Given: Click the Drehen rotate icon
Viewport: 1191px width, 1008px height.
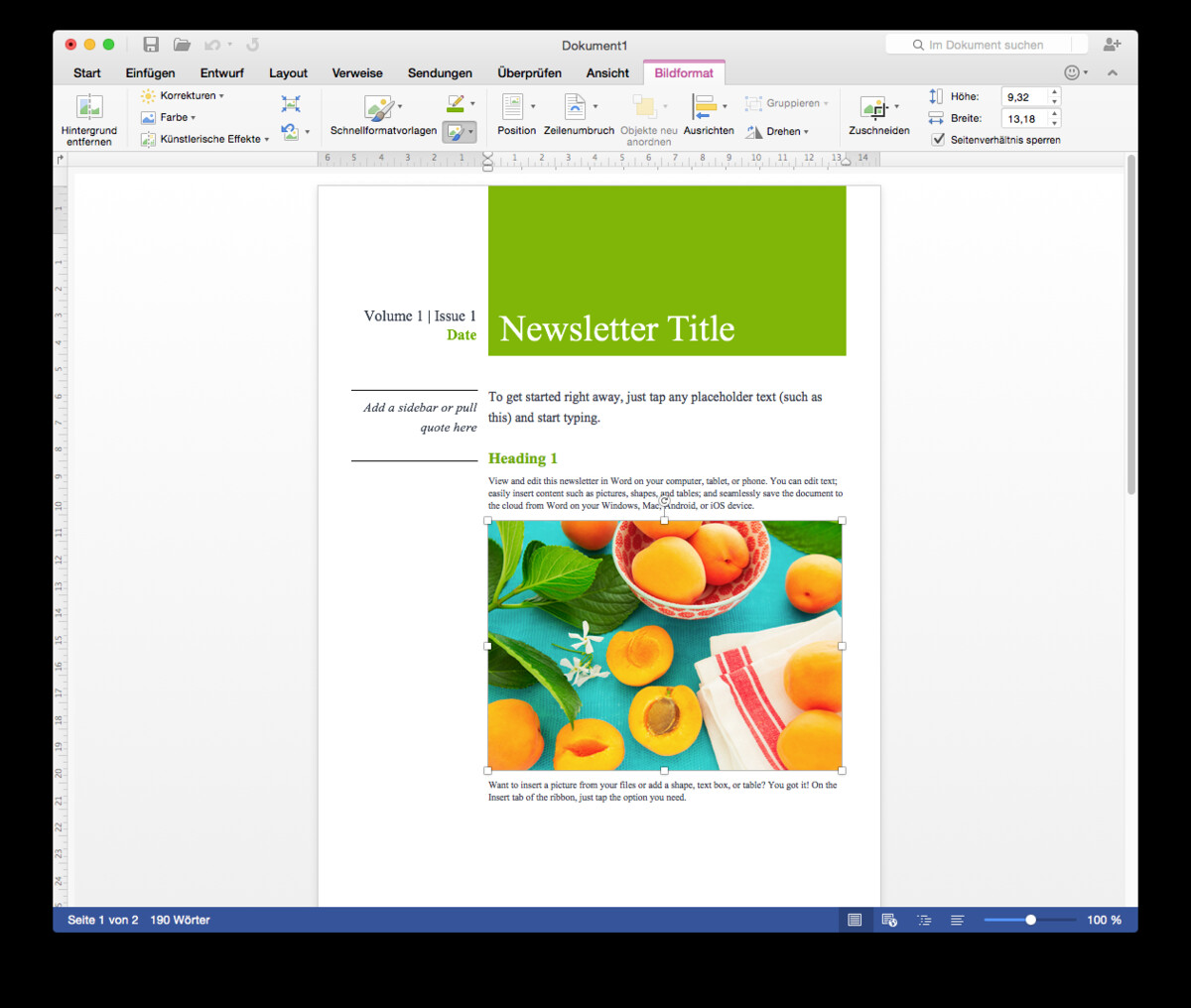Looking at the screenshot, I should (754, 131).
